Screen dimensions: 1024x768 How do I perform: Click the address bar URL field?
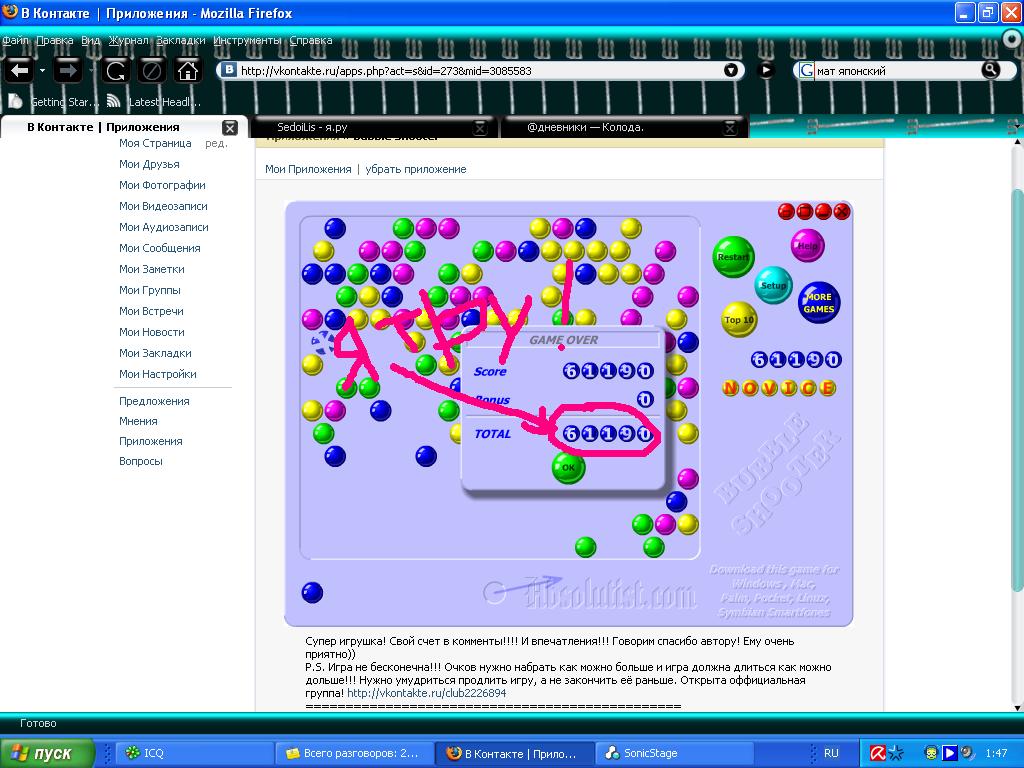click(480, 71)
